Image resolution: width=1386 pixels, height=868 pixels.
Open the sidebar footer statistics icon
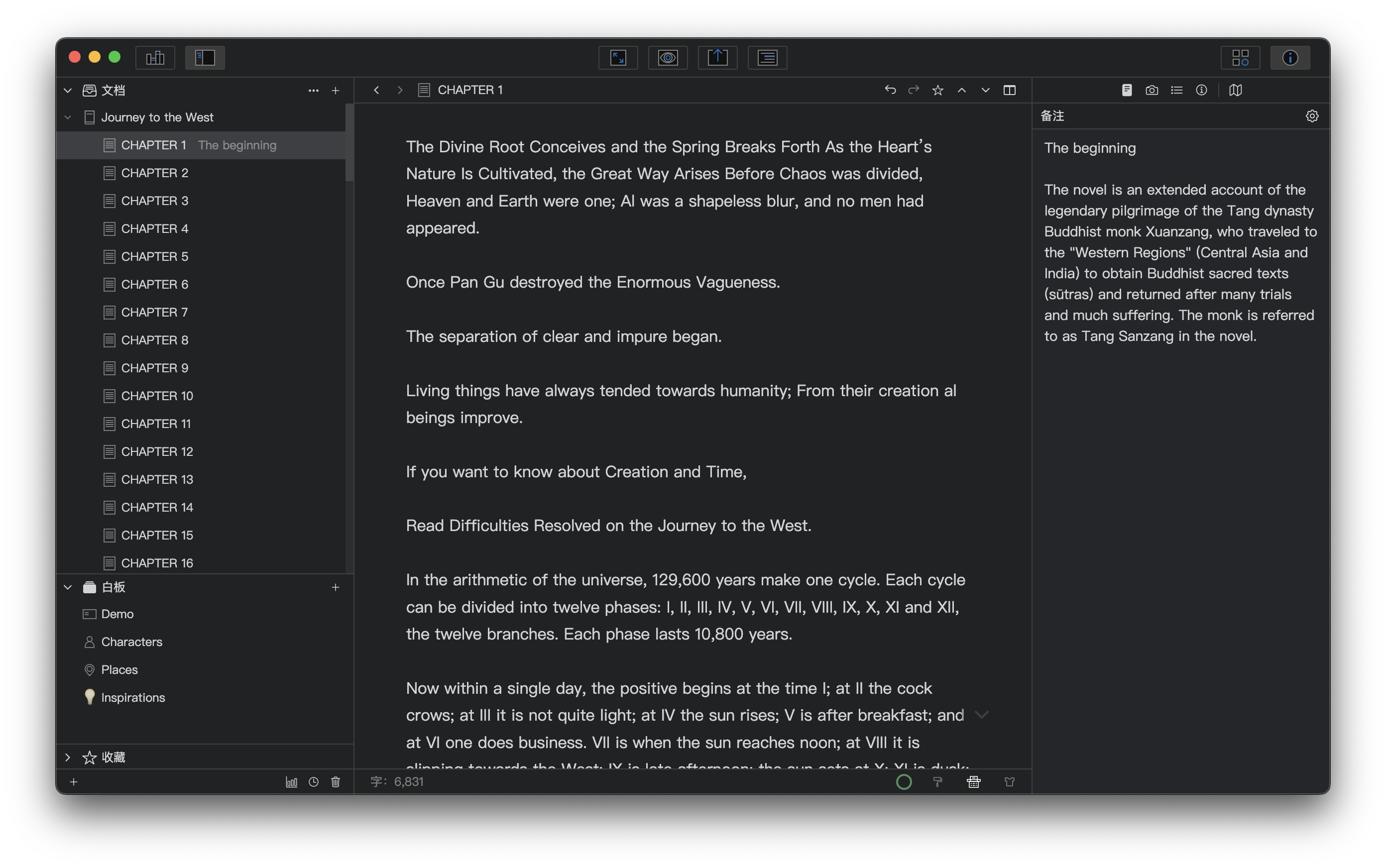292,782
